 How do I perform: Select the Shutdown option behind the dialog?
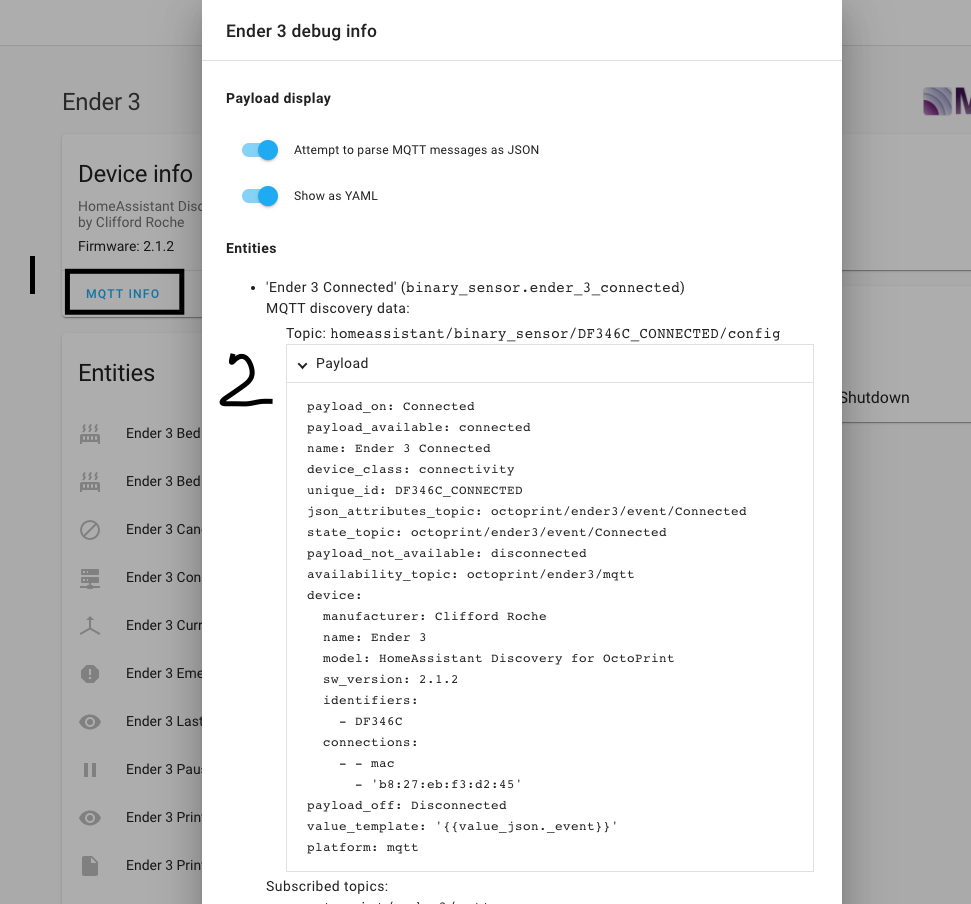click(874, 397)
